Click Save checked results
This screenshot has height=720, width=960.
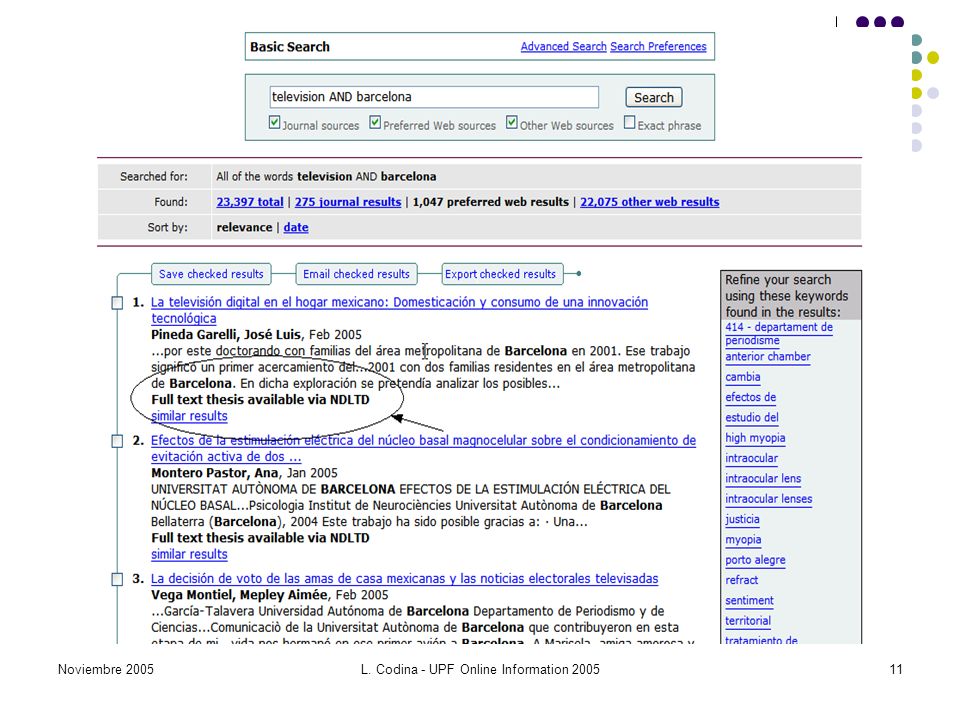click(211, 274)
